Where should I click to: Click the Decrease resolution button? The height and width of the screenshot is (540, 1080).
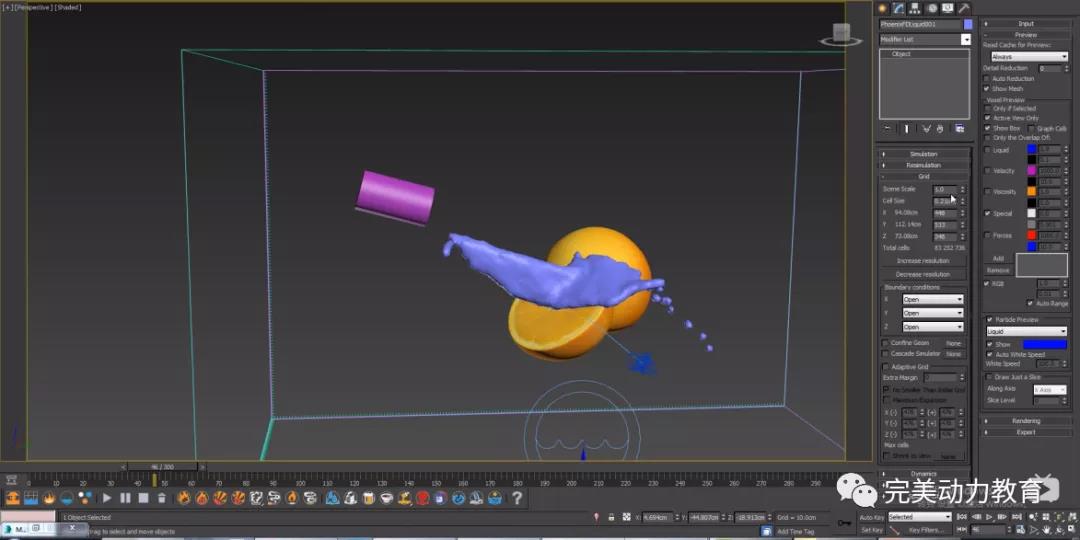click(923, 274)
